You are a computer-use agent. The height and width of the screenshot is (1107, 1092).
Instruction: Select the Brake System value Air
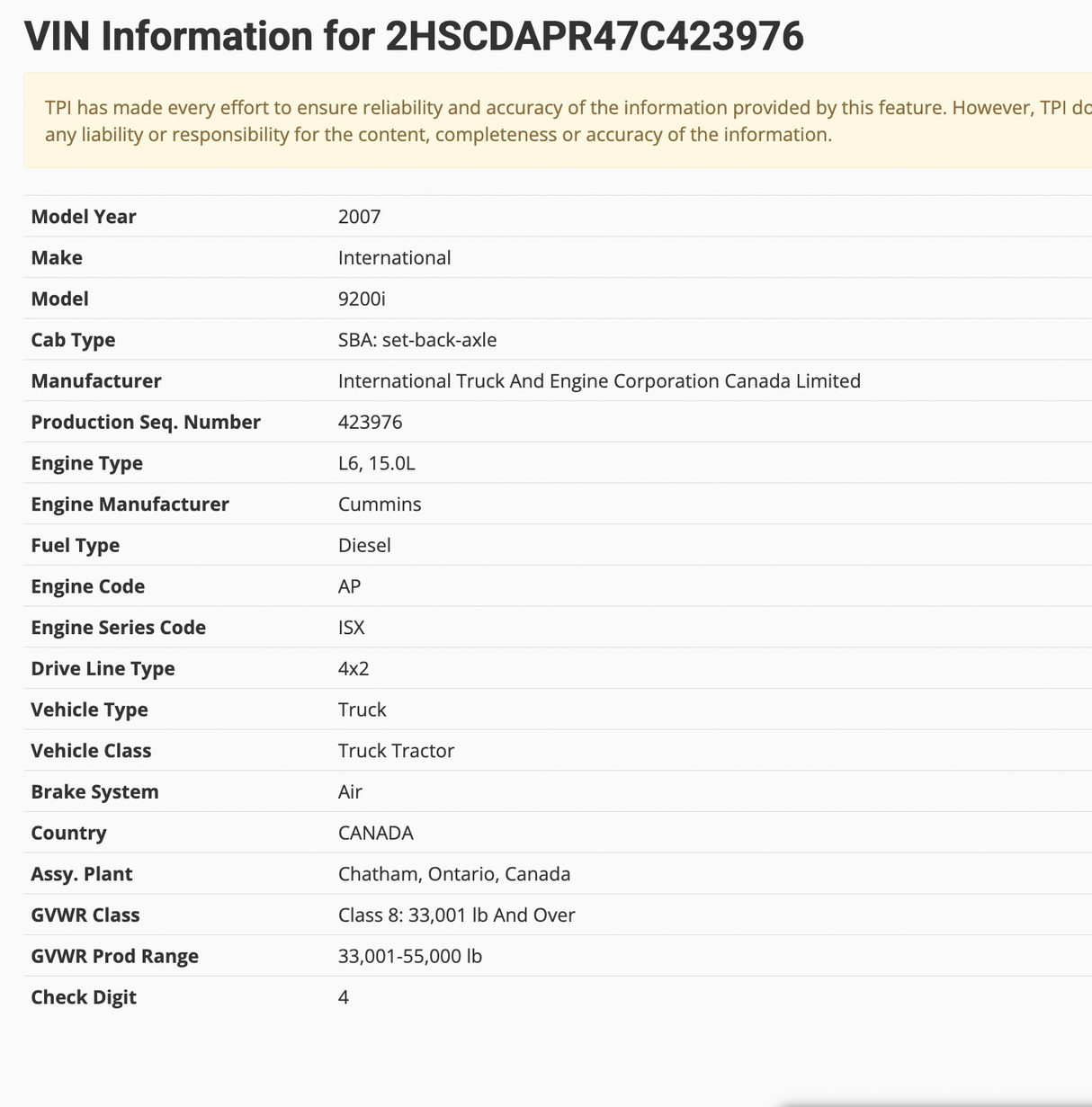point(350,792)
